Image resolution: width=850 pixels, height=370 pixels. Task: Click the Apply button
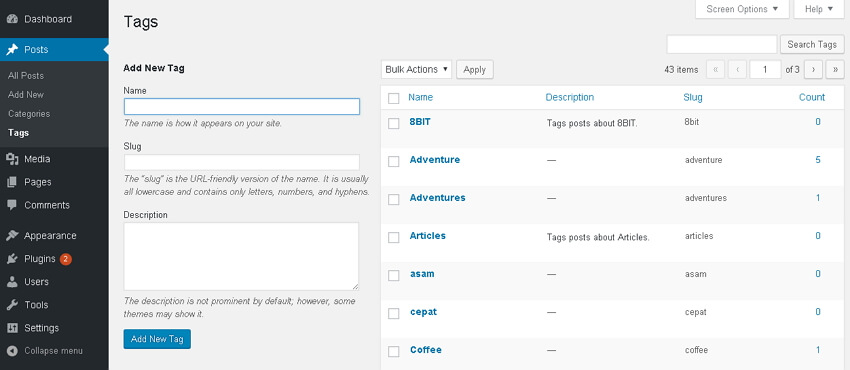[475, 69]
